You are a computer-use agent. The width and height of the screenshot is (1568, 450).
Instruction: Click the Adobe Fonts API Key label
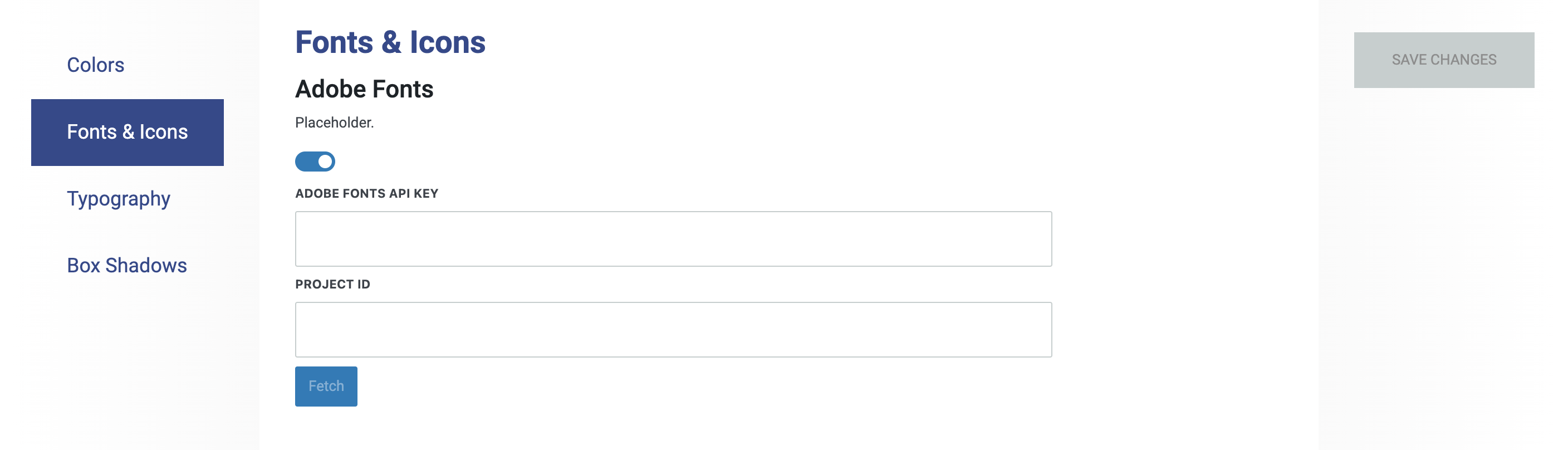[x=366, y=194]
